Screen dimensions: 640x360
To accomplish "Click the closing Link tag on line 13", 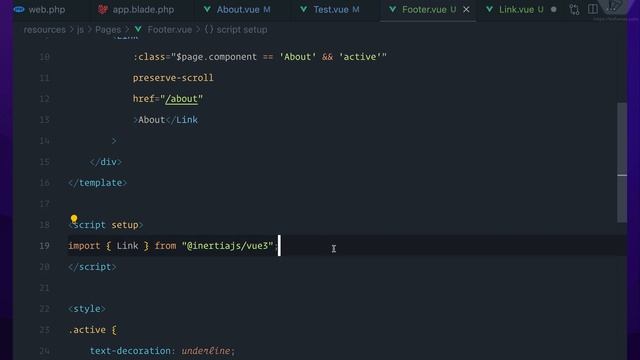I will pos(182,120).
